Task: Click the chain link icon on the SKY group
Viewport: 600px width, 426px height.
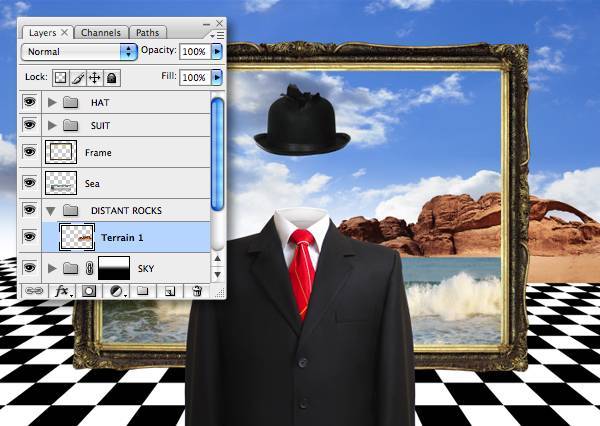Action: pos(90,268)
